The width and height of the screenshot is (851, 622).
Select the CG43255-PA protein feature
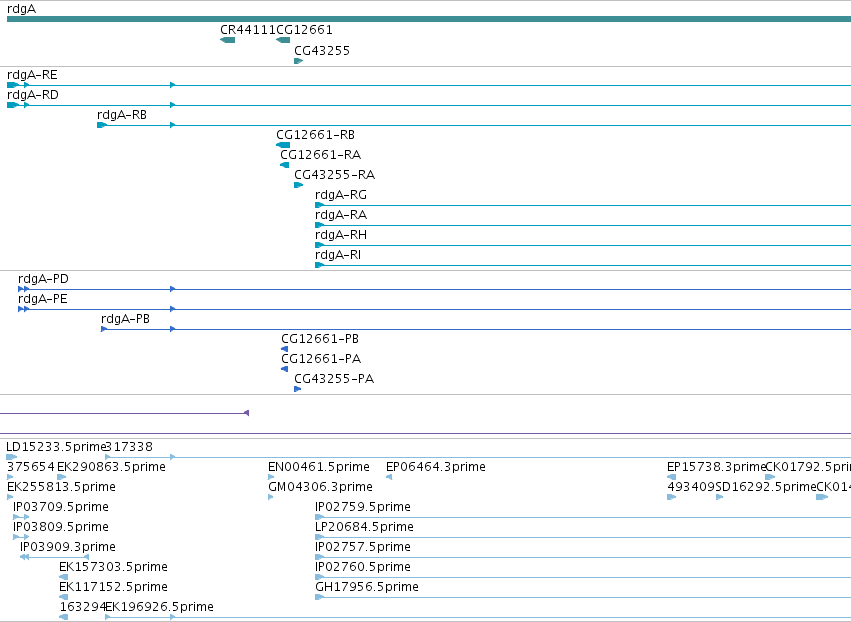tap(297, 389)
